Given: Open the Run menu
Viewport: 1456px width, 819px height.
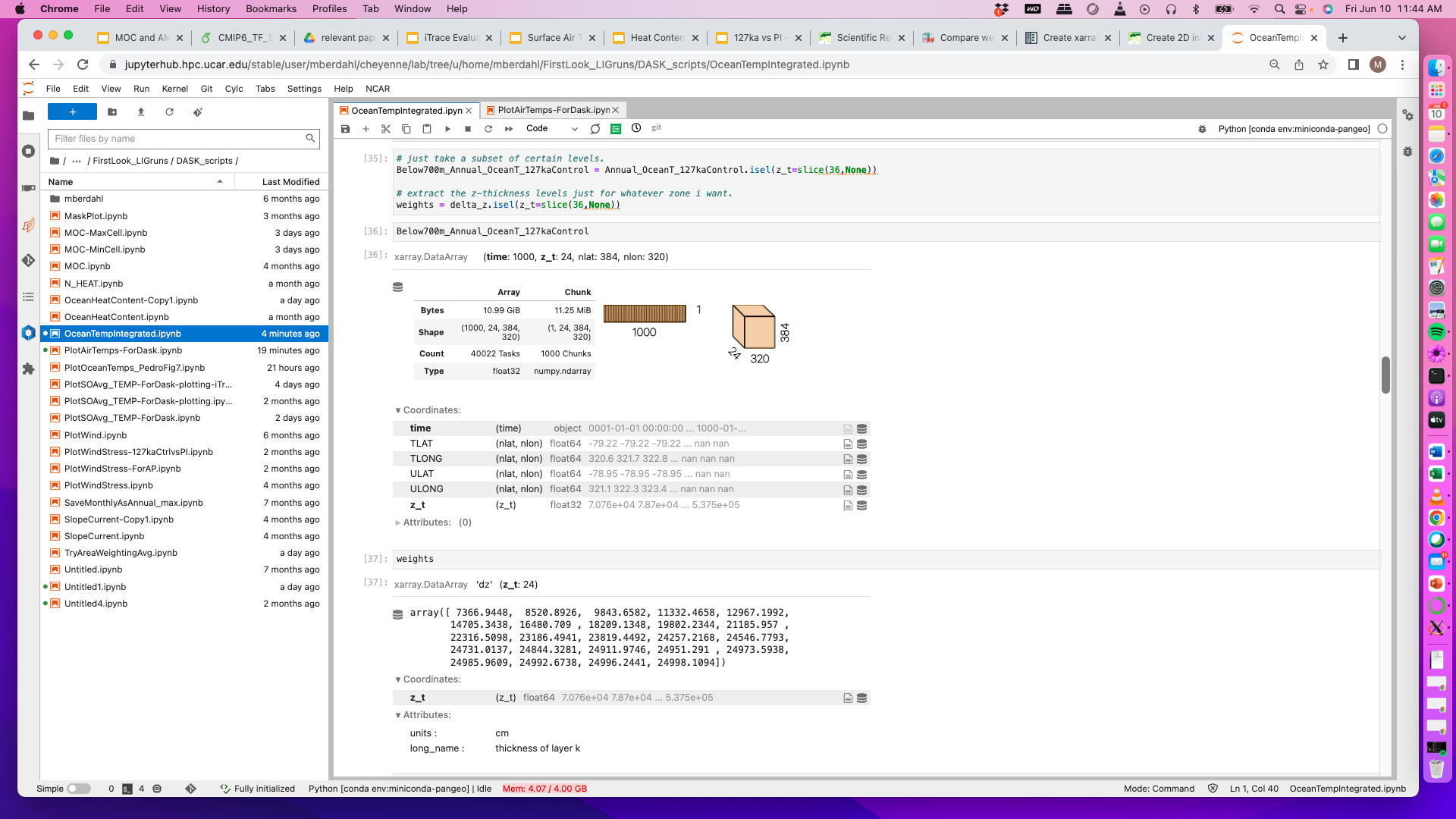Looking at the screenshot, I should click(141, 89).
